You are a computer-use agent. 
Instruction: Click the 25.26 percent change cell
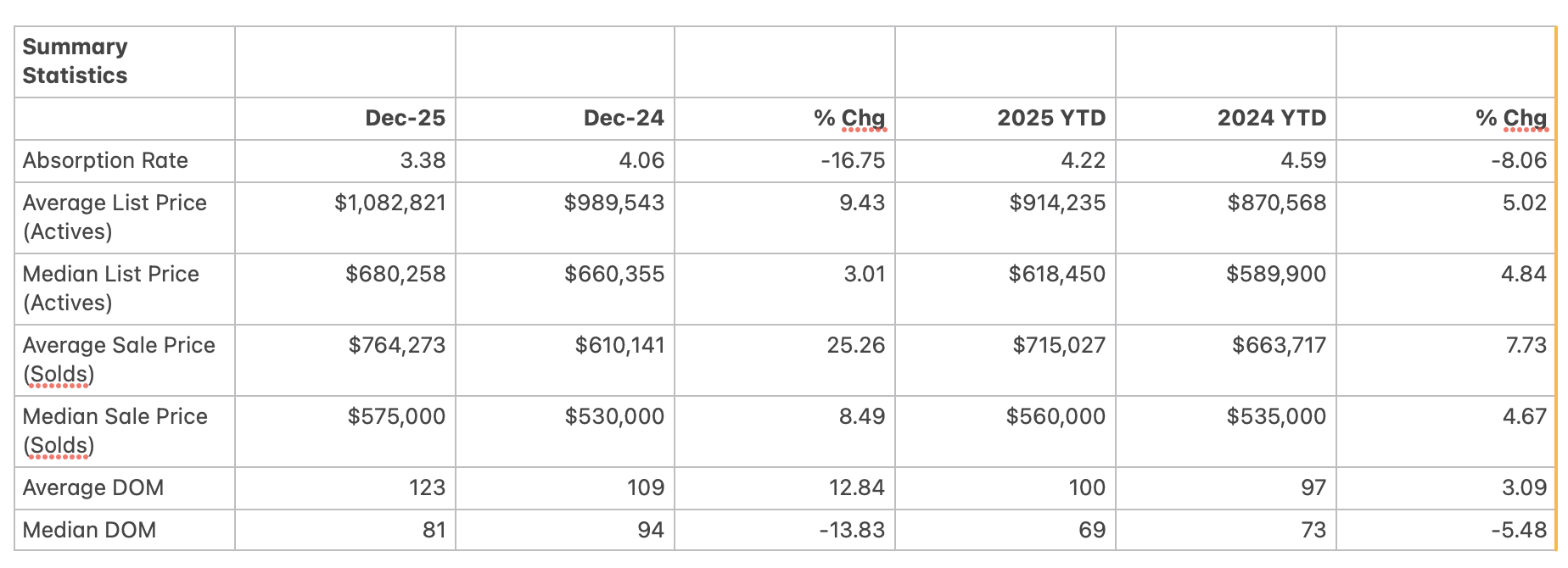tap(855, 345)
